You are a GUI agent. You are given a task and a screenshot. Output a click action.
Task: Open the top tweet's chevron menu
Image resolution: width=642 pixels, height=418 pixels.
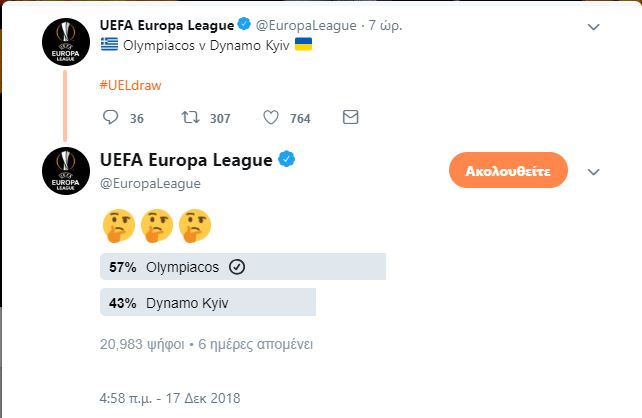click(593, 27)
